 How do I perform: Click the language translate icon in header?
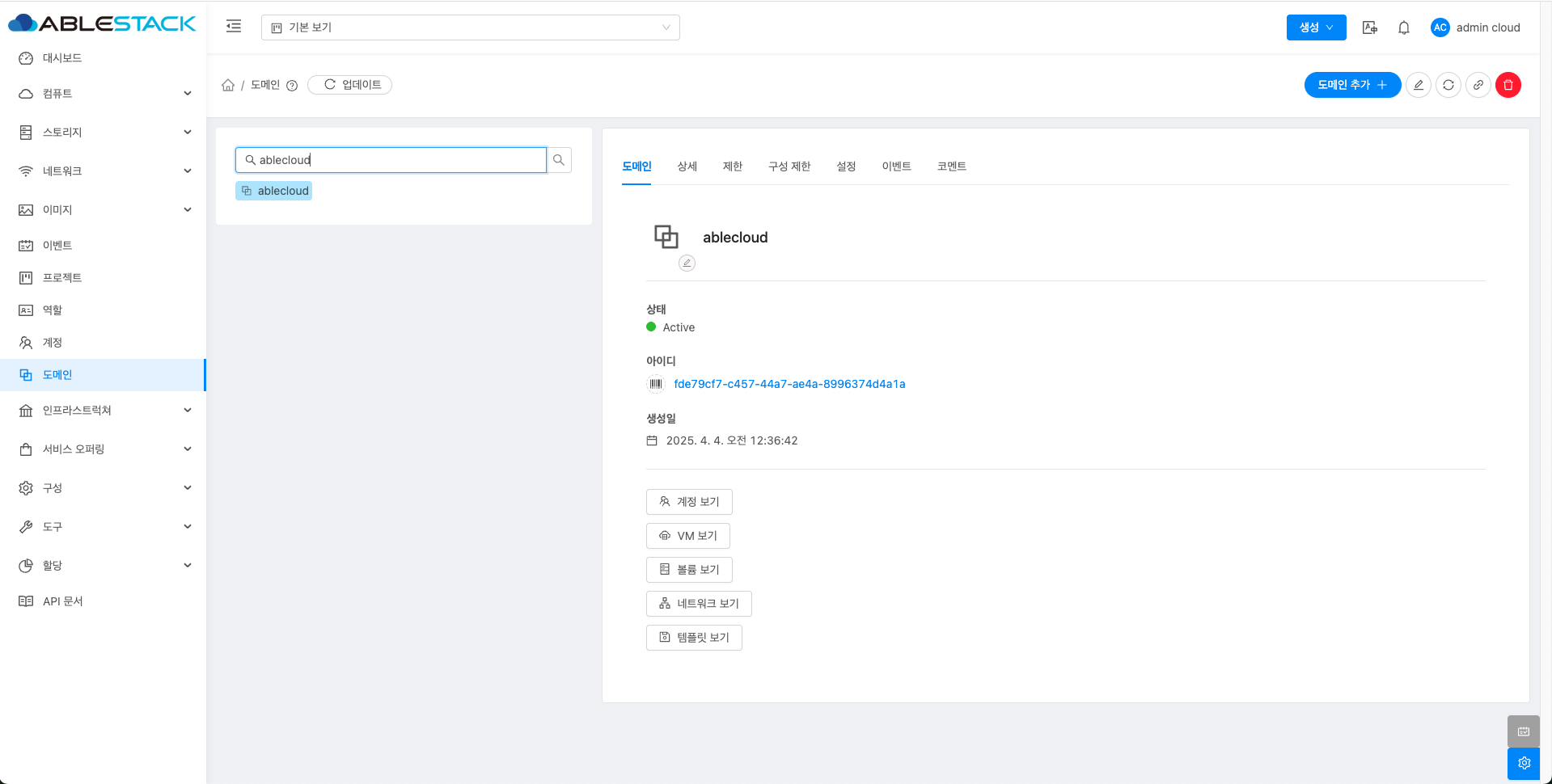[1369, 27]
